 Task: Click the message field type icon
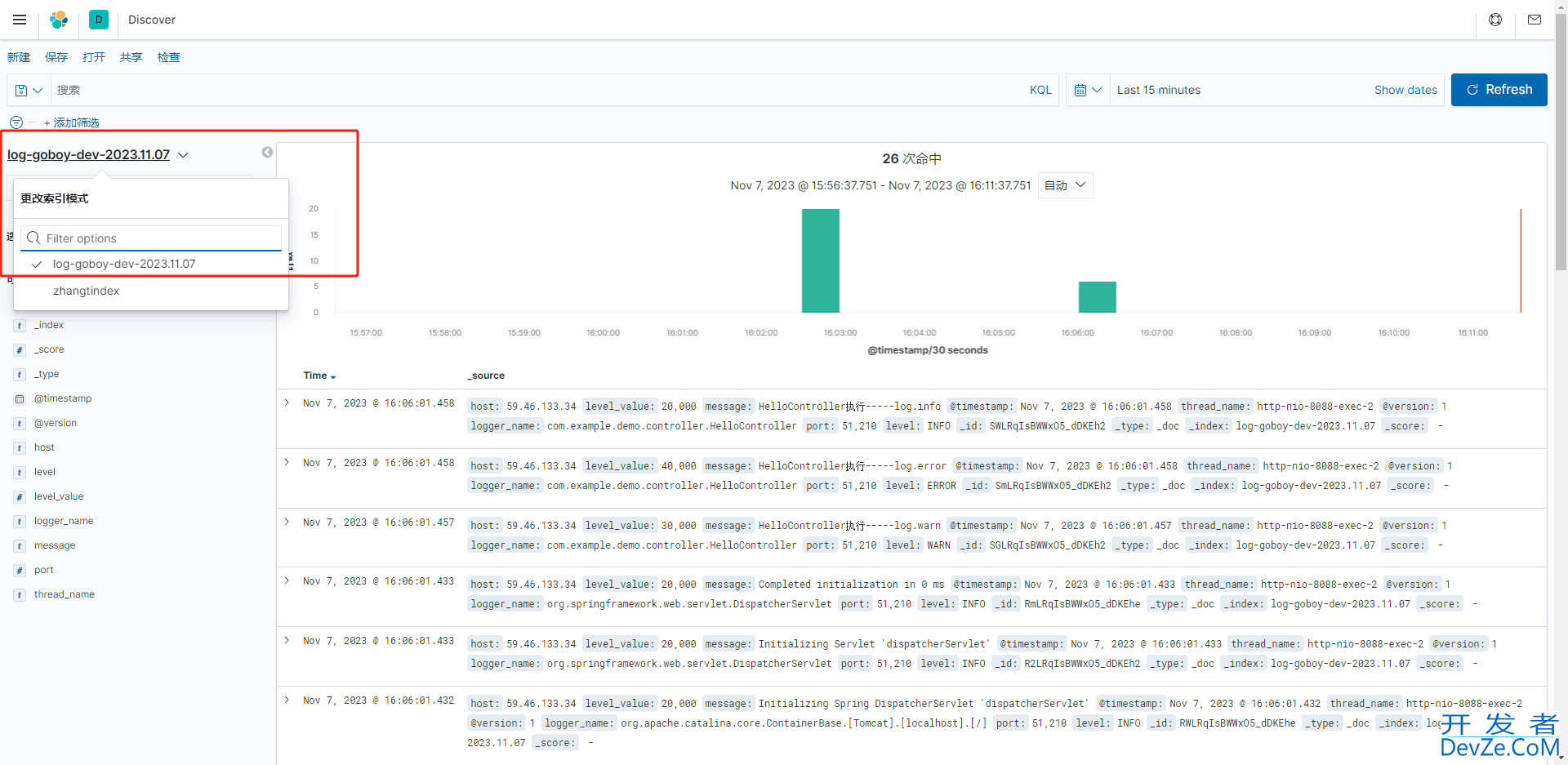coord(20,546)
